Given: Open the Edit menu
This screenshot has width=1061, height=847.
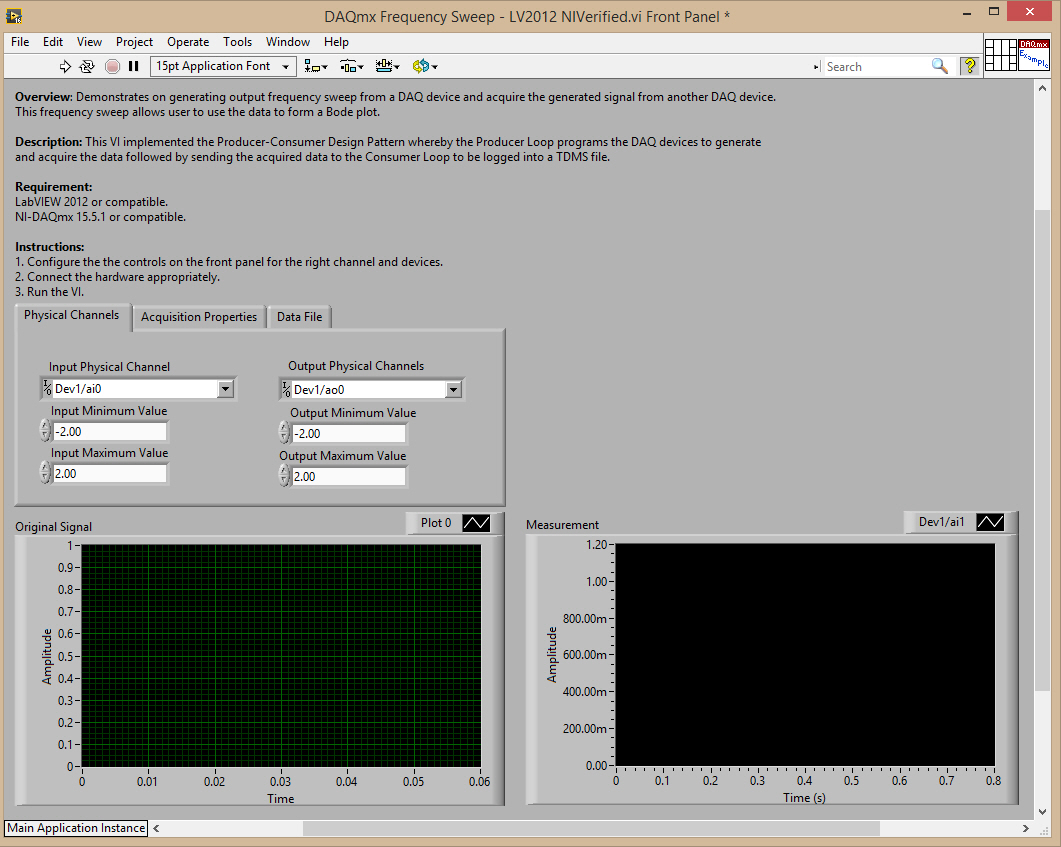Looking at the screenshot, I should pos(53,42).
